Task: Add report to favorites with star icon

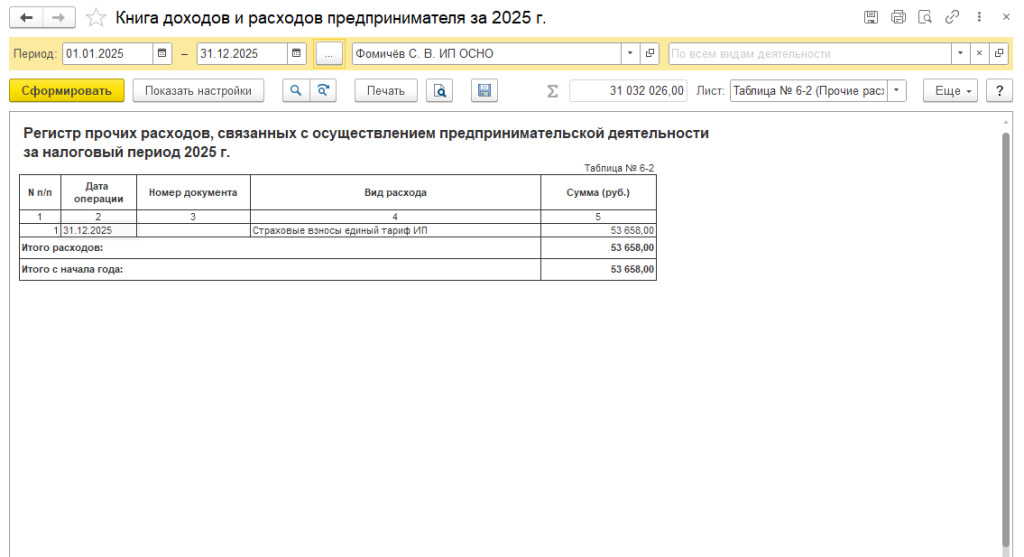Action: (x=95, y=18)
